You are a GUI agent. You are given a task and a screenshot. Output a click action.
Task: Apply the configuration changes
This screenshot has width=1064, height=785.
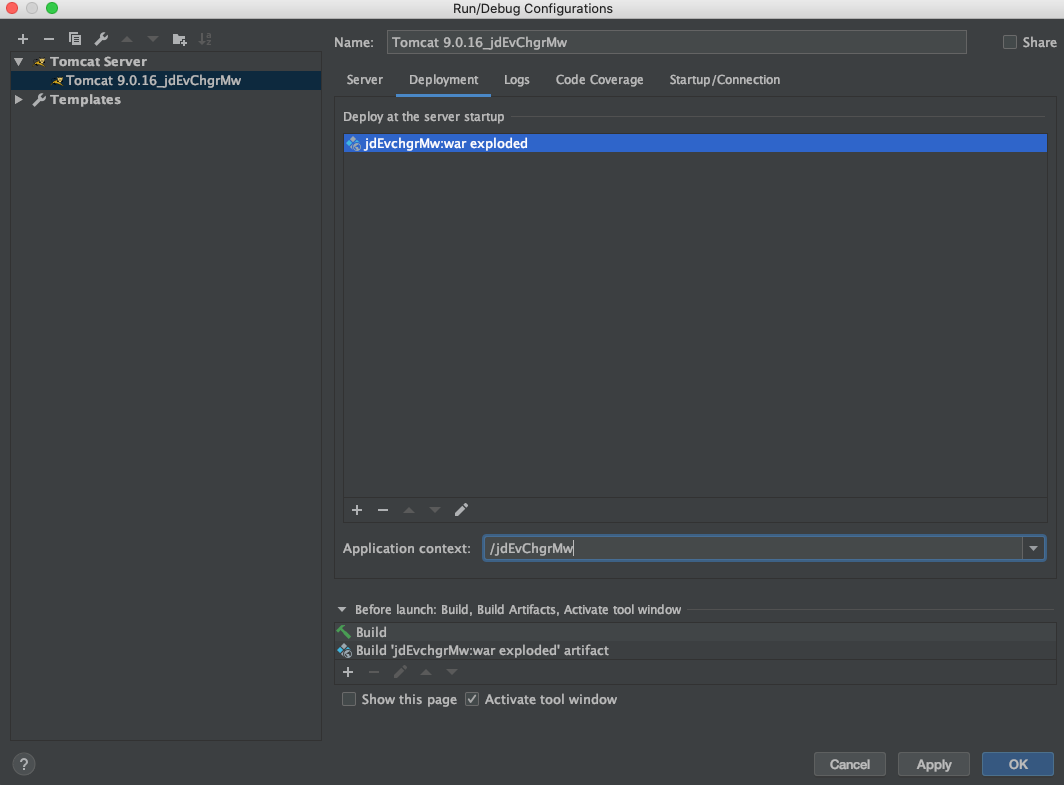pyautogui.click(x=934, y=764)
